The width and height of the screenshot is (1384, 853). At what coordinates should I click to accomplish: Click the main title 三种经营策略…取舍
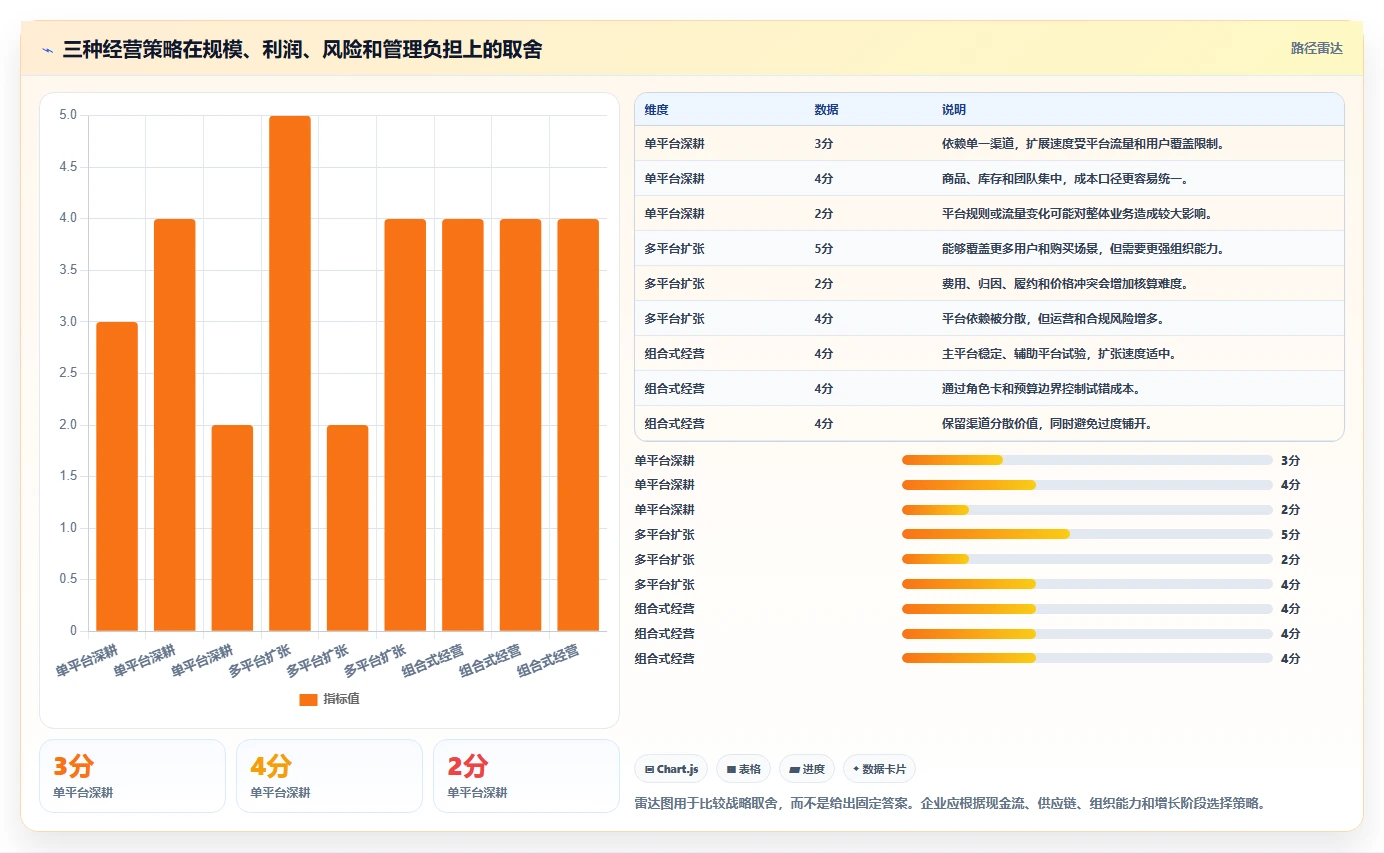click(302, 49)
